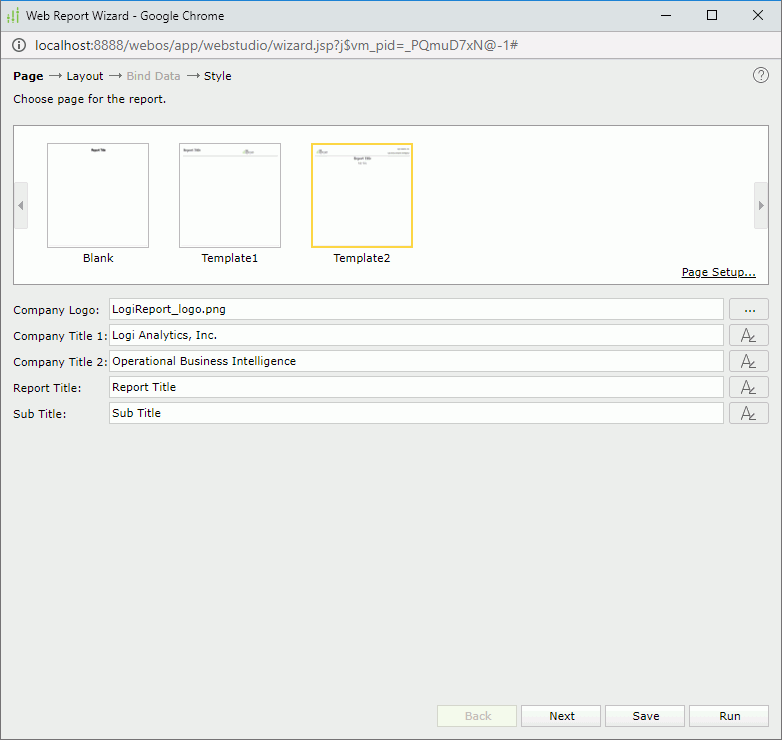Choose the Template1 page thumbnail

pyautogui.click(x=230, y=195)
